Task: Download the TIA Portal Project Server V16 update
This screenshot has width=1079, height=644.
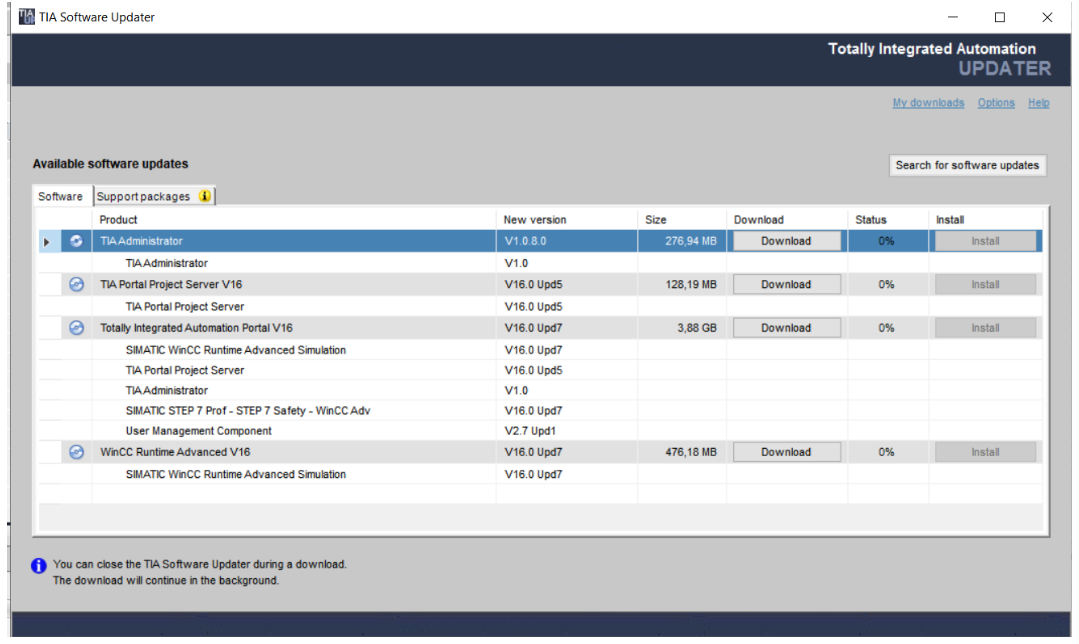Action: [x=787, y=284]
